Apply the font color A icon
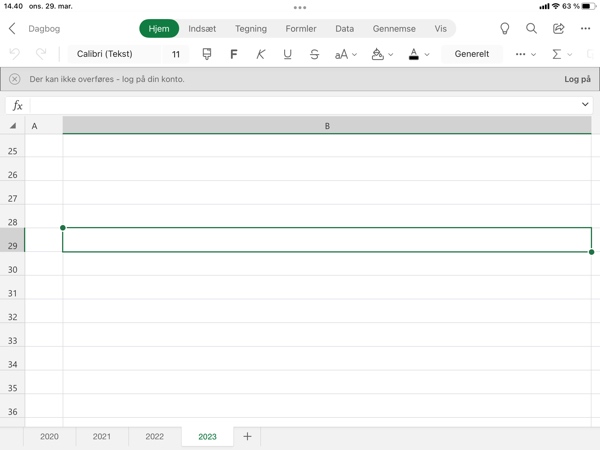Image resolution: width=600 pixels, height=450 pixels. [414, 54]
